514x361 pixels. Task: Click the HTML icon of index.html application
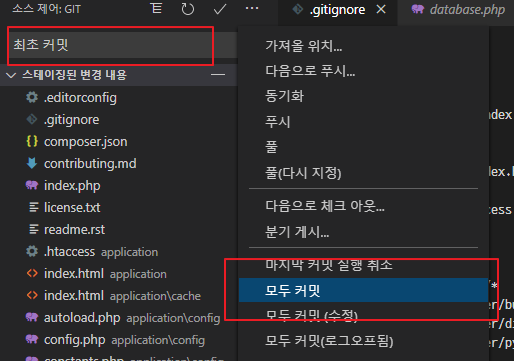[x=32, y=273]
